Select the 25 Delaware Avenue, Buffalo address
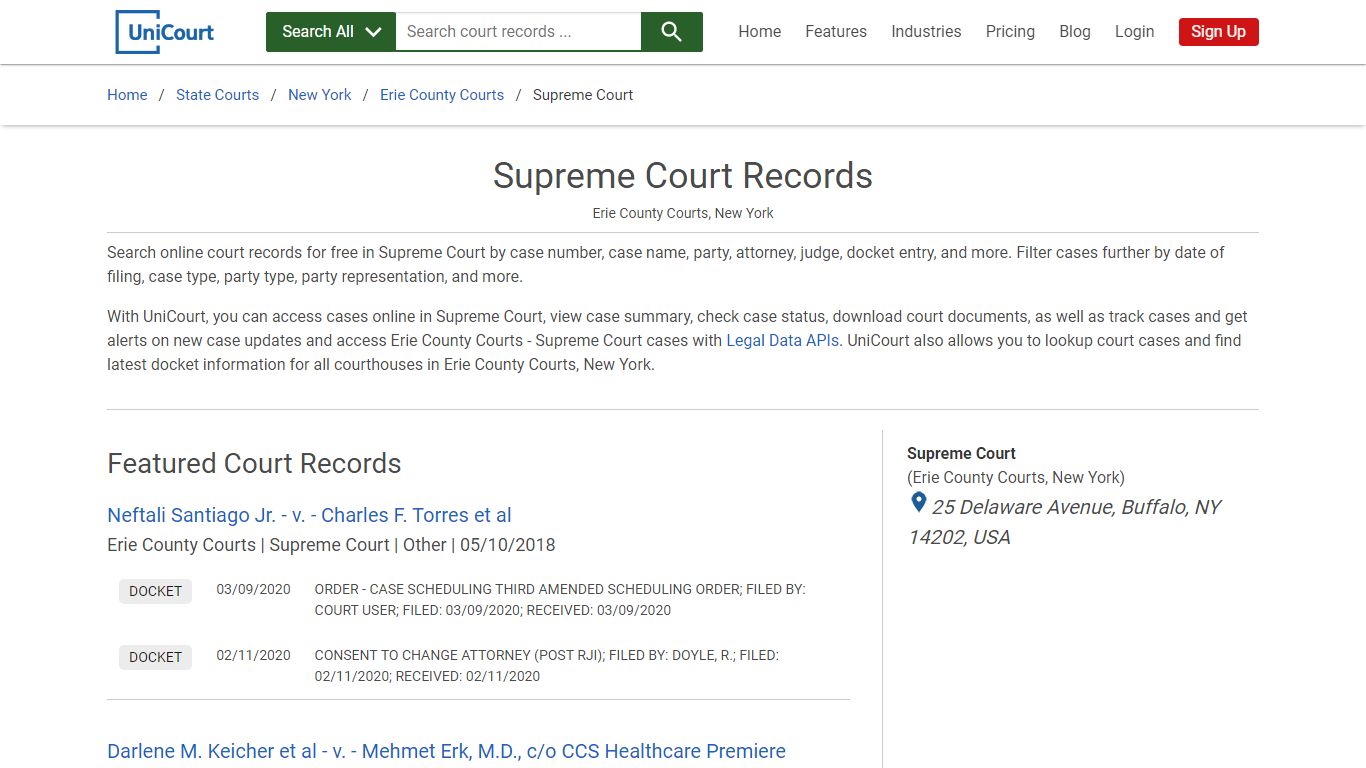The height and width of the screenshot is (768, 1366). coord(1065,522)
